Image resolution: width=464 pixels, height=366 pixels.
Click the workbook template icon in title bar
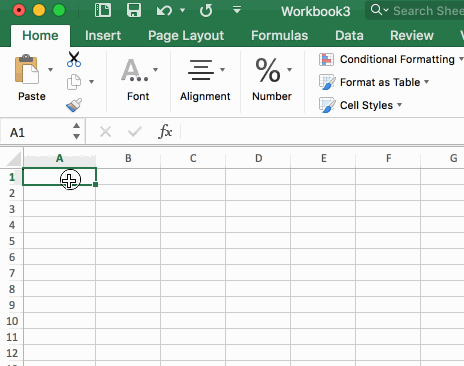tap(103, 10)
